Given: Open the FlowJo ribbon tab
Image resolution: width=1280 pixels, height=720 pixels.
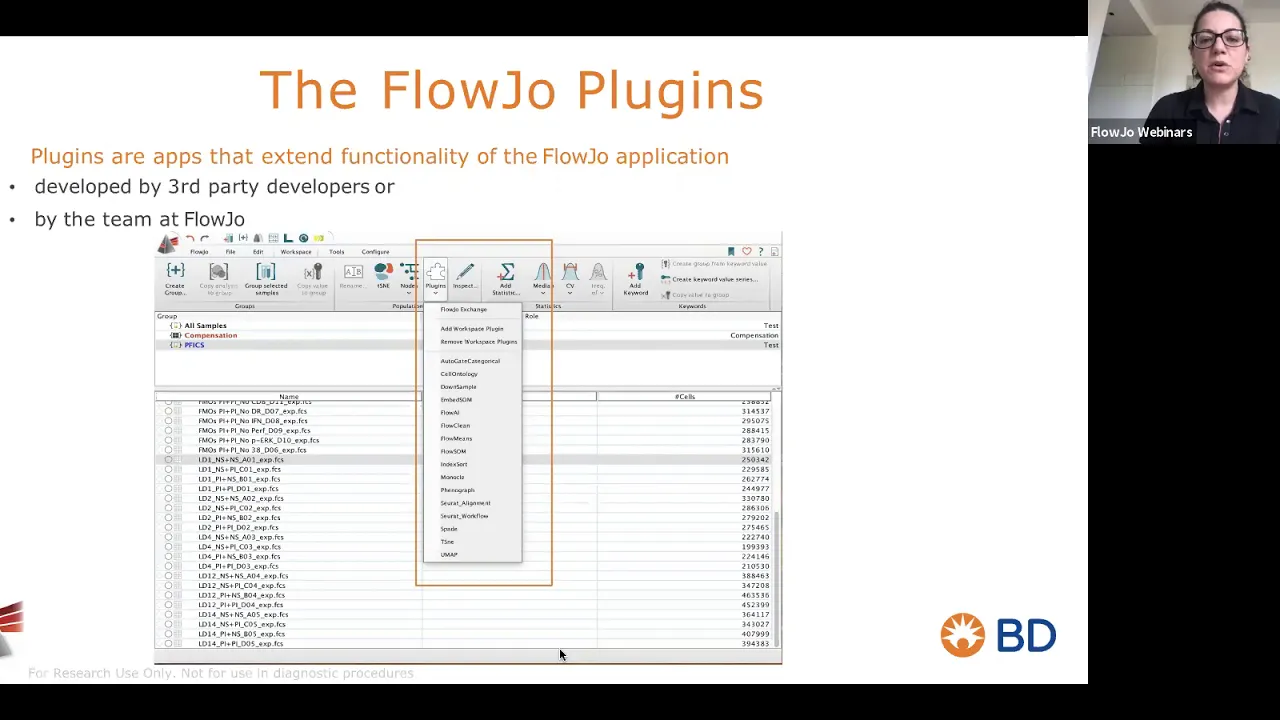Looking at the screenshot, I should point(199,252).
